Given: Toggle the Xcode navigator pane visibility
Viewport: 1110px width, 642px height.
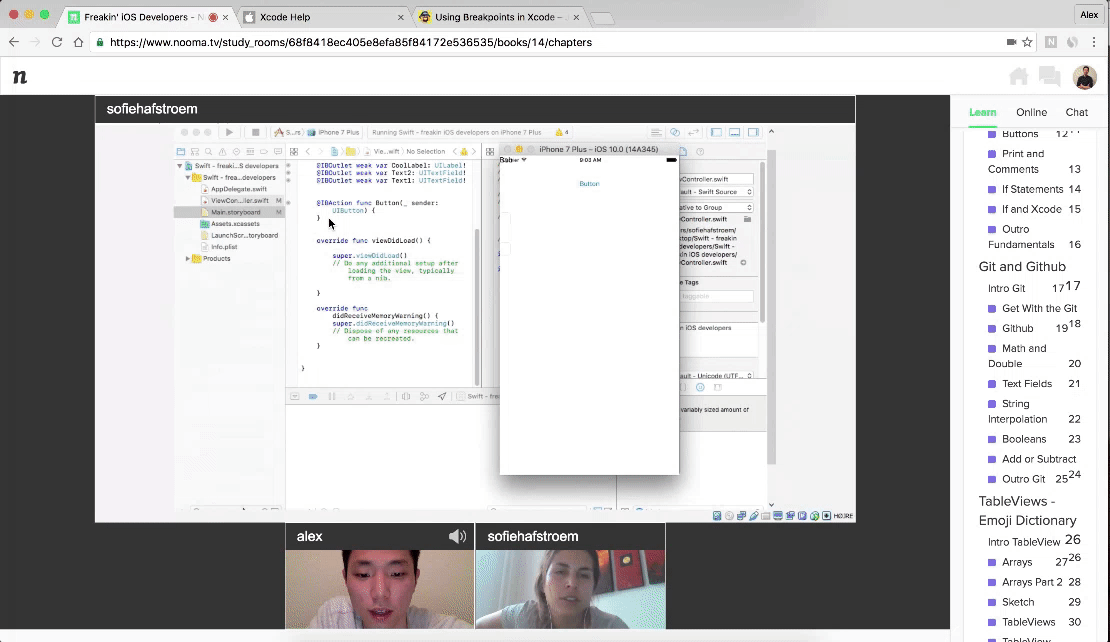Looking at the screenshot, I should coord(716,132).
